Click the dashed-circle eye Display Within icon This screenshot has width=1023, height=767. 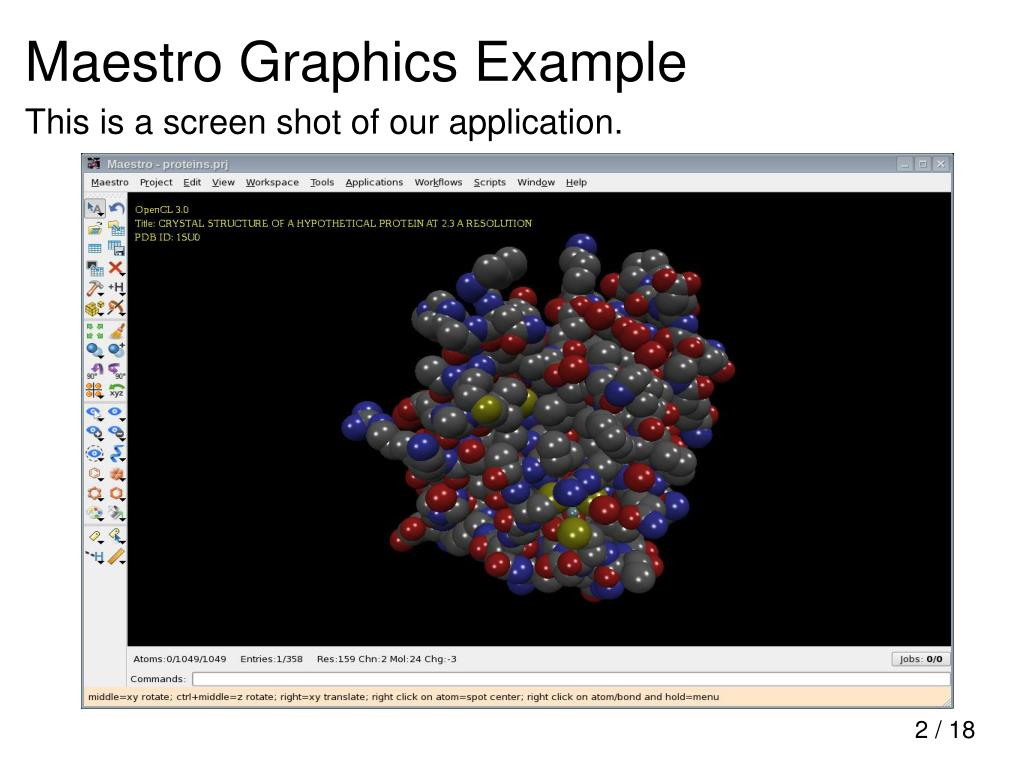(x=95, y=453)
